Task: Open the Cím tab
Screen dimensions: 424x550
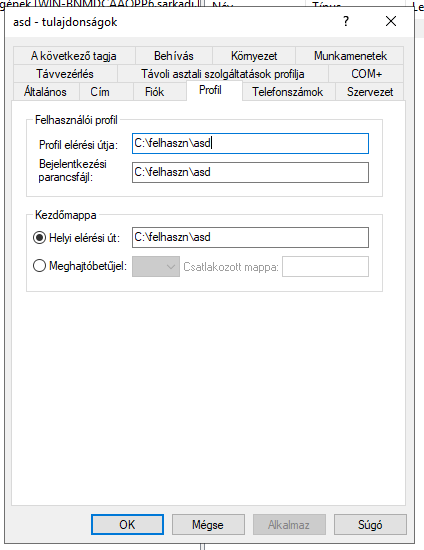Action: [x=100, y=92]
